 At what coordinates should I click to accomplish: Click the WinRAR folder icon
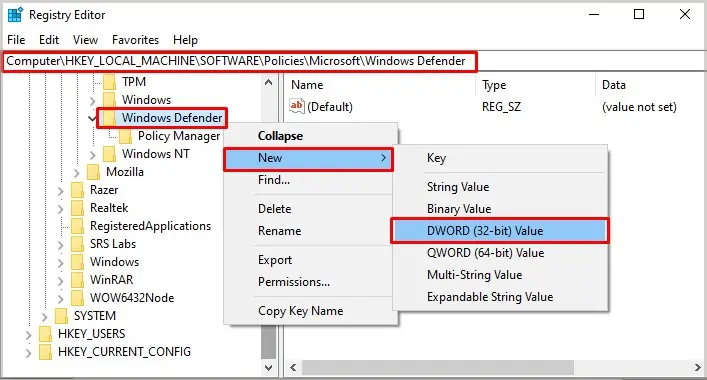tap(78, 280)
